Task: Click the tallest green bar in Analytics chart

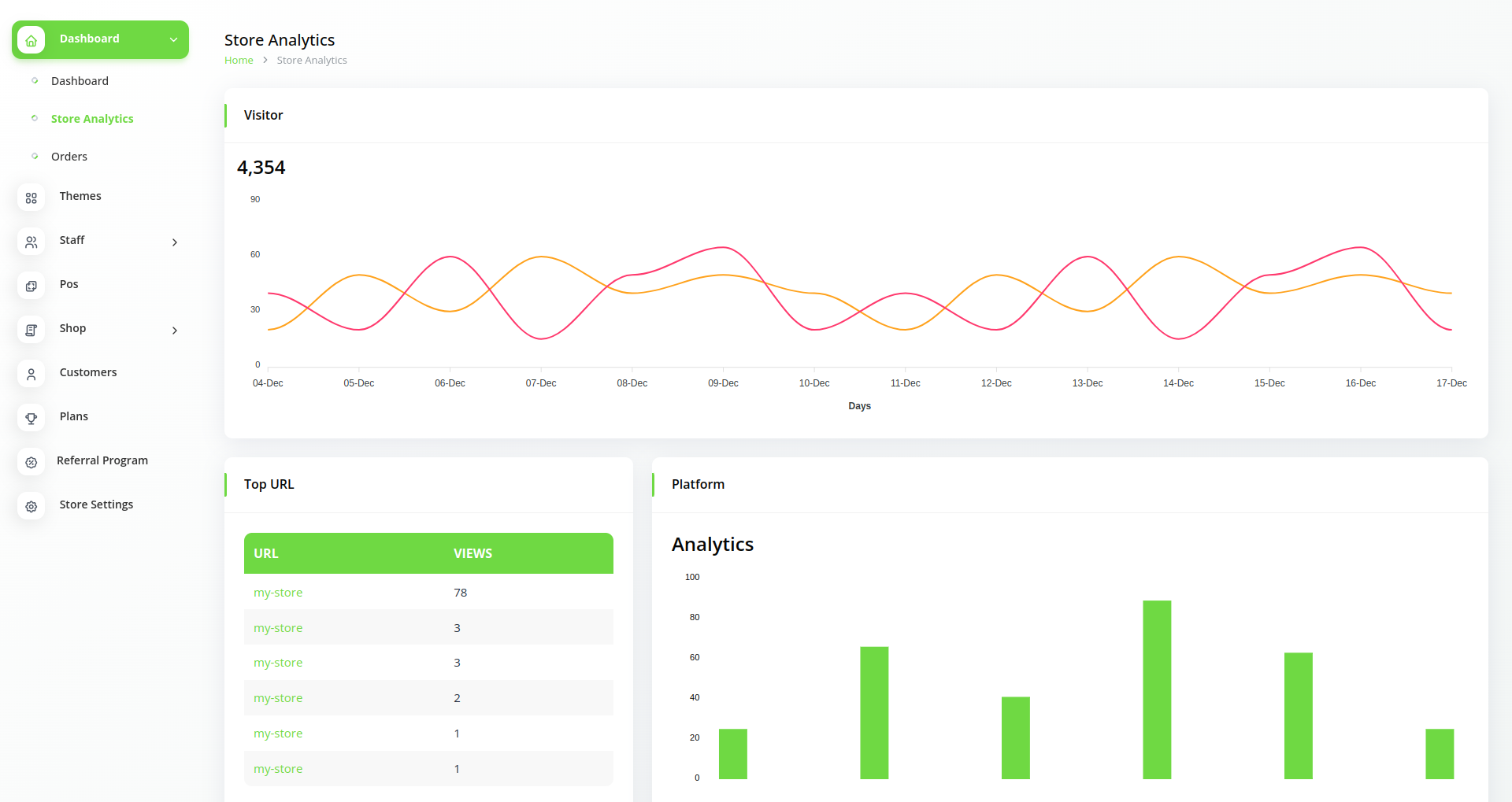Action: [1157, 689]
